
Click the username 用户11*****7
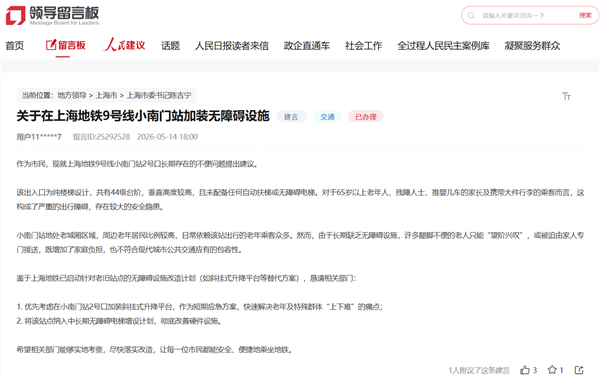point(39,137)
